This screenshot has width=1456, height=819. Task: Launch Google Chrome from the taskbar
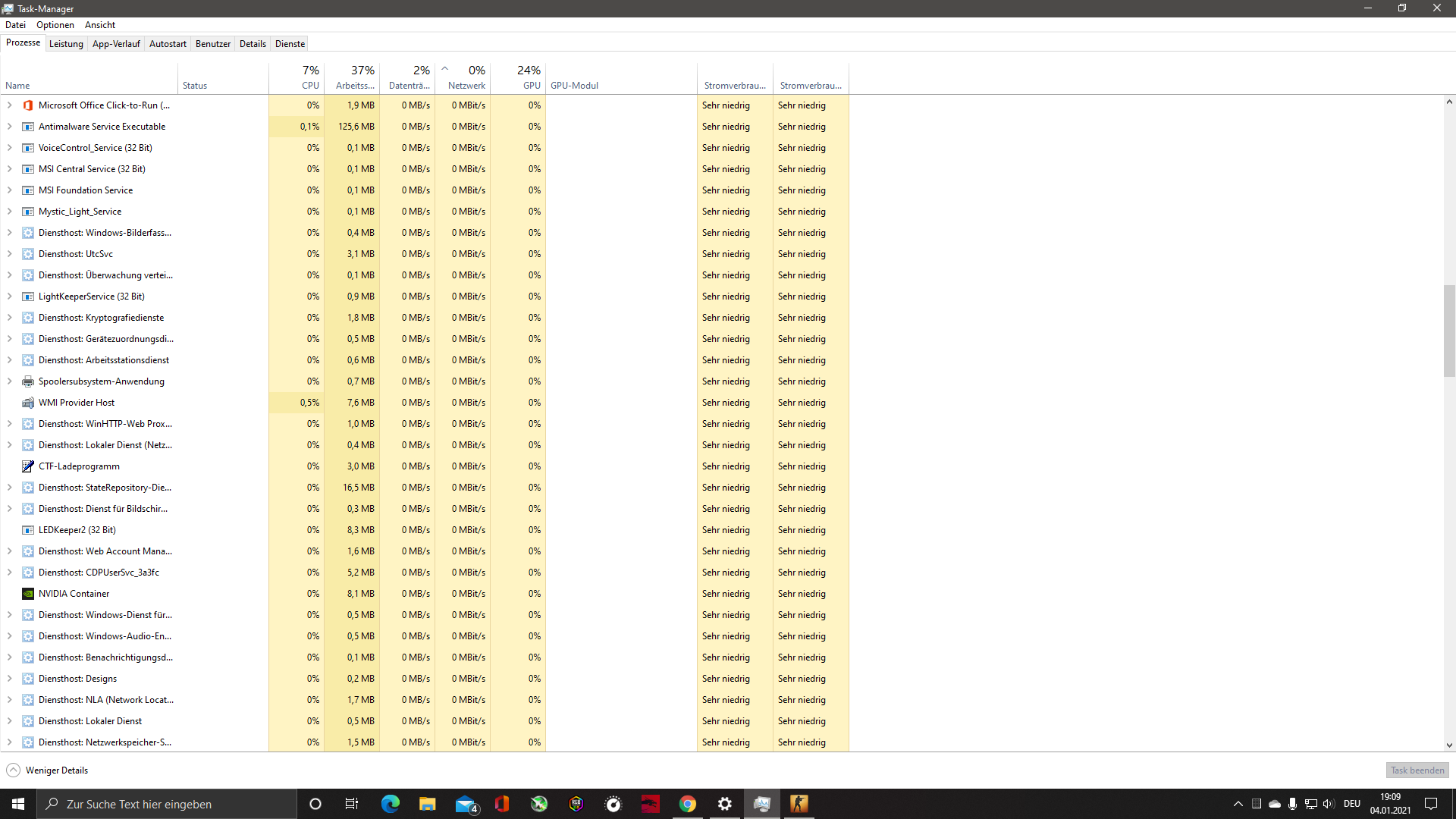point(687,803)
